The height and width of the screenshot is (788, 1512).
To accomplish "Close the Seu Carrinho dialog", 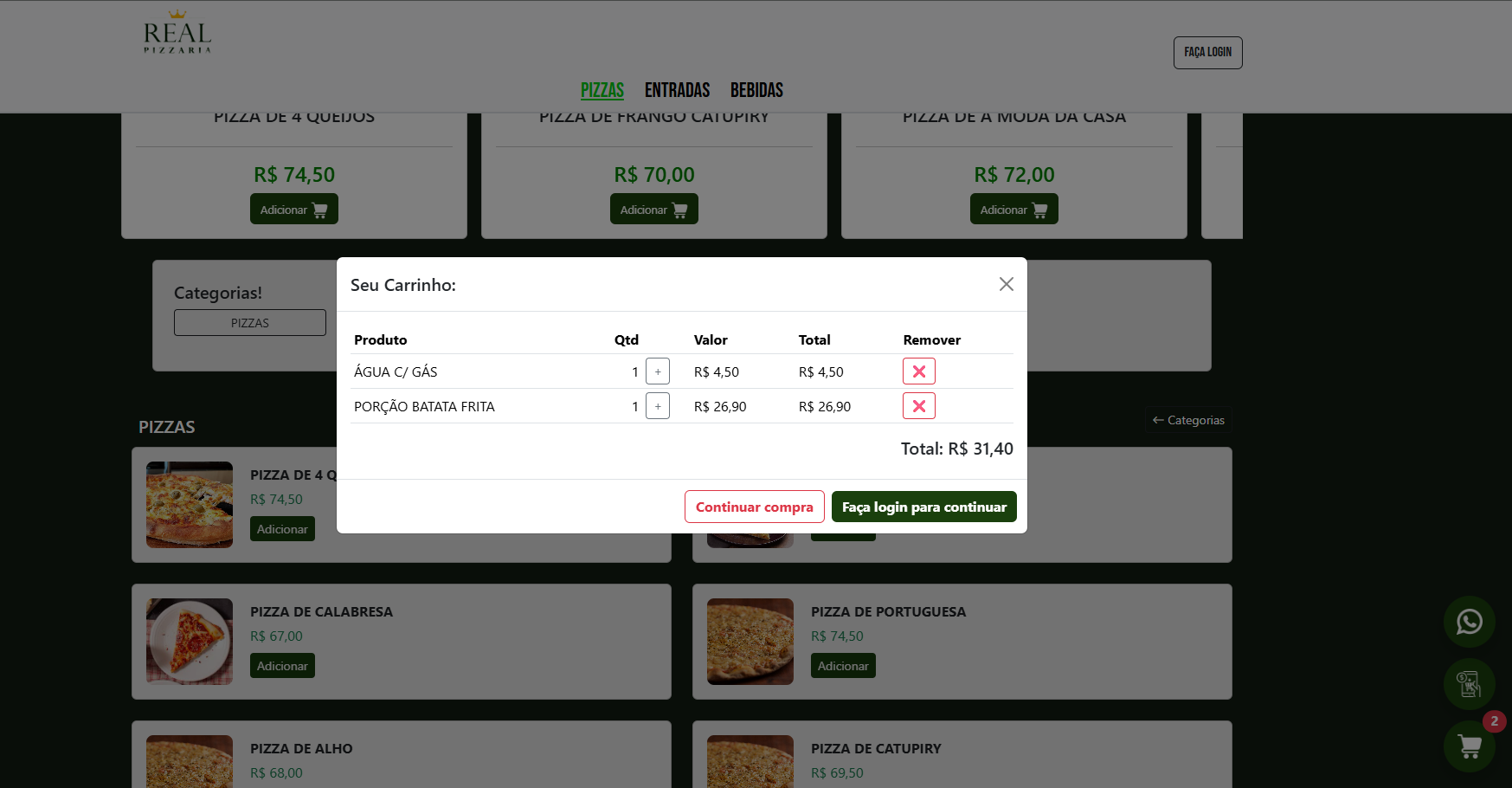I will pyautogui.click(x=1006, y=284).
